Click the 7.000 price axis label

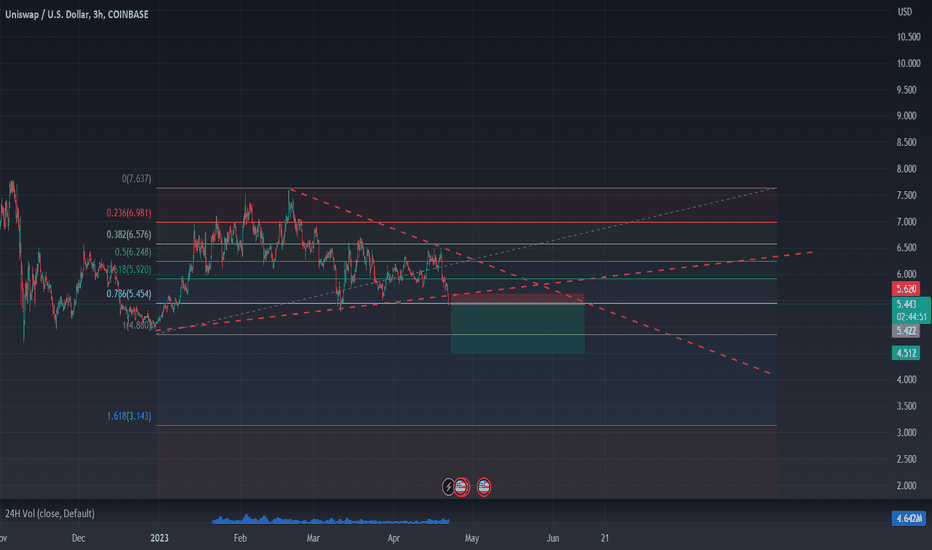[906, 222]
